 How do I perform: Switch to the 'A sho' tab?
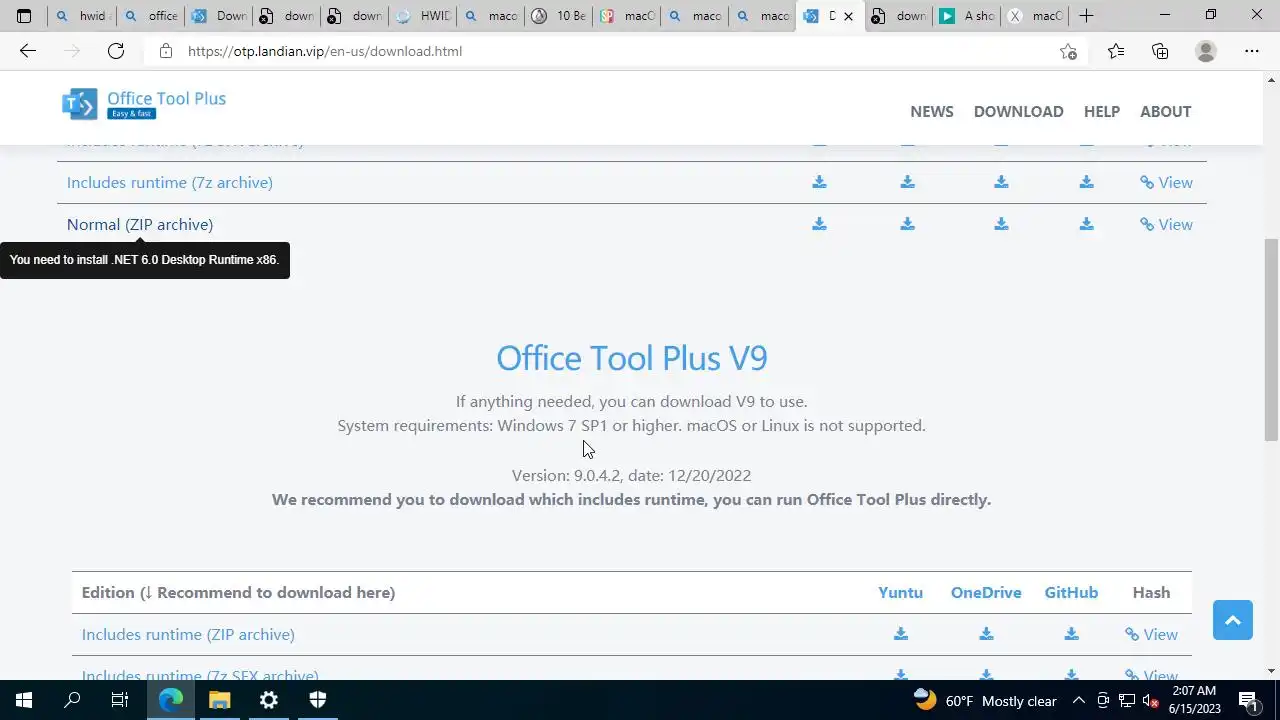967,16
